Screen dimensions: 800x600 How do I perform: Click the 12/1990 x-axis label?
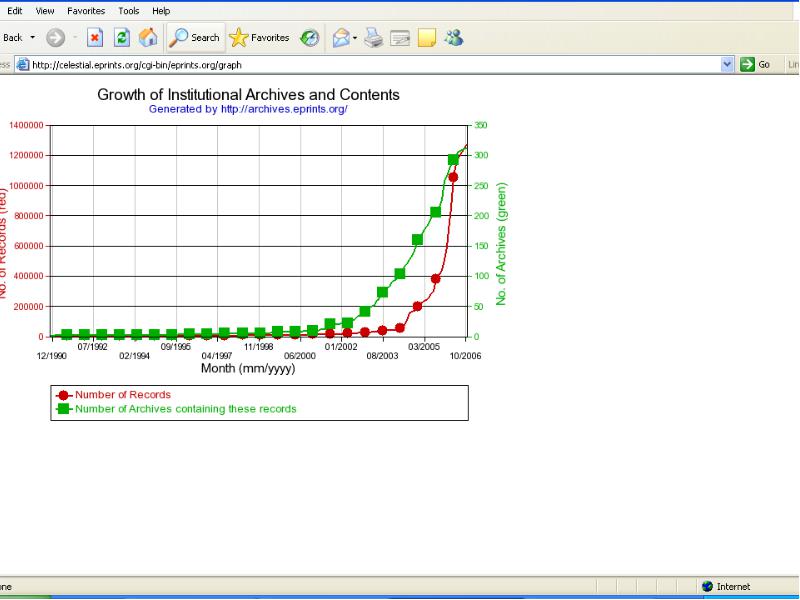pos(52,356)
